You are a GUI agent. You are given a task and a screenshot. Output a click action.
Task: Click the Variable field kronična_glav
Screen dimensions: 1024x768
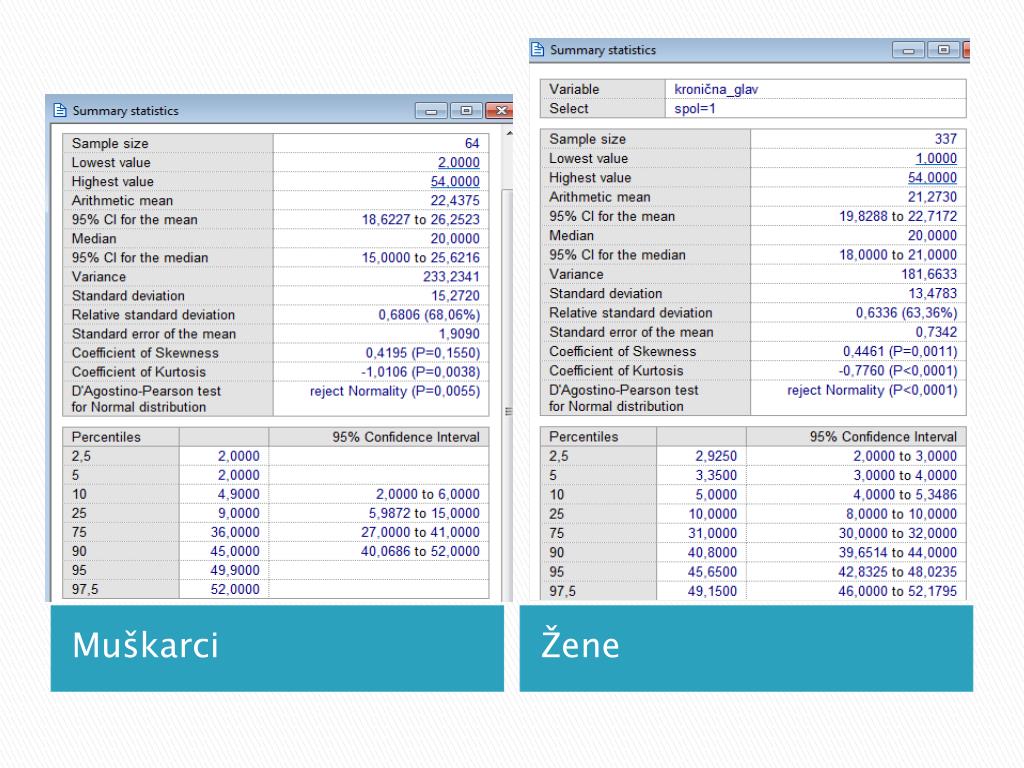coord(815,89)
